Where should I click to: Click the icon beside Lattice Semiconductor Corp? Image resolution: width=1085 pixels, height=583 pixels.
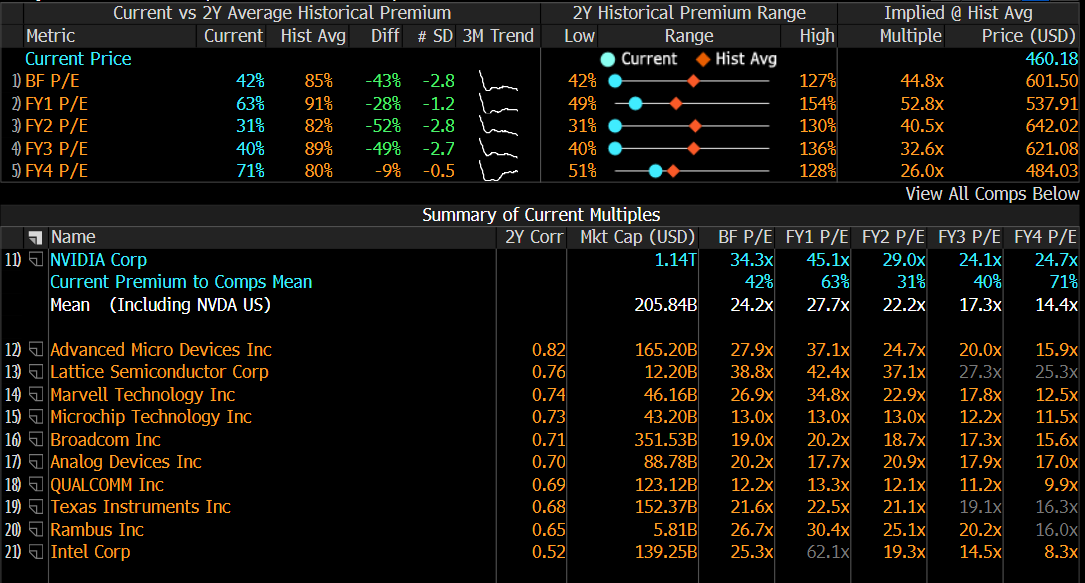36,372
